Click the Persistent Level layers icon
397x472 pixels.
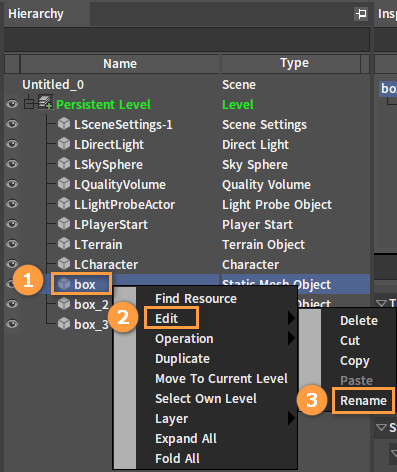pyautogui.click(x=45, y=102)
